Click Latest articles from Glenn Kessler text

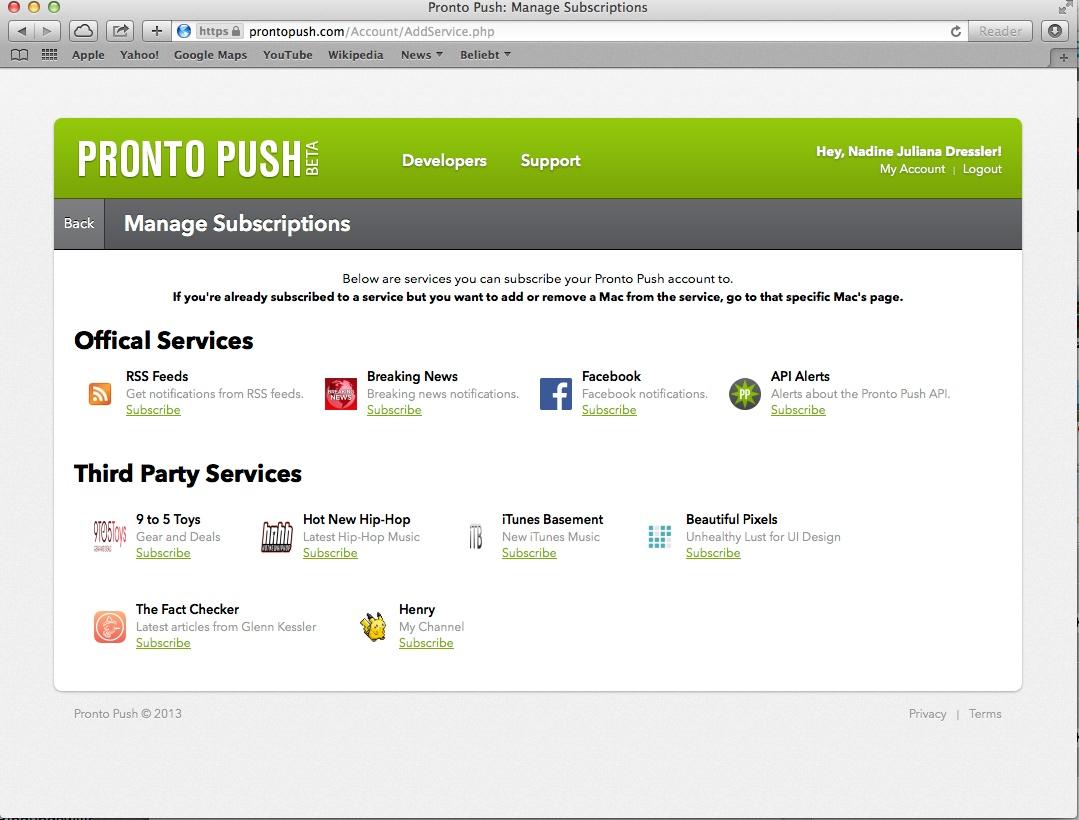pos(226,627)
